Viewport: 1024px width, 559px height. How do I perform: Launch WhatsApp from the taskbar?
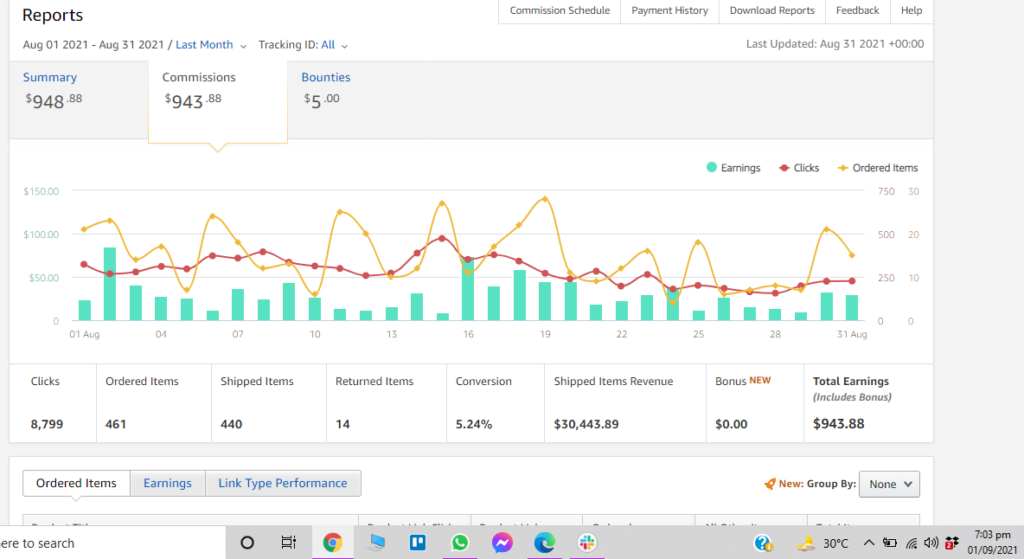460,543
